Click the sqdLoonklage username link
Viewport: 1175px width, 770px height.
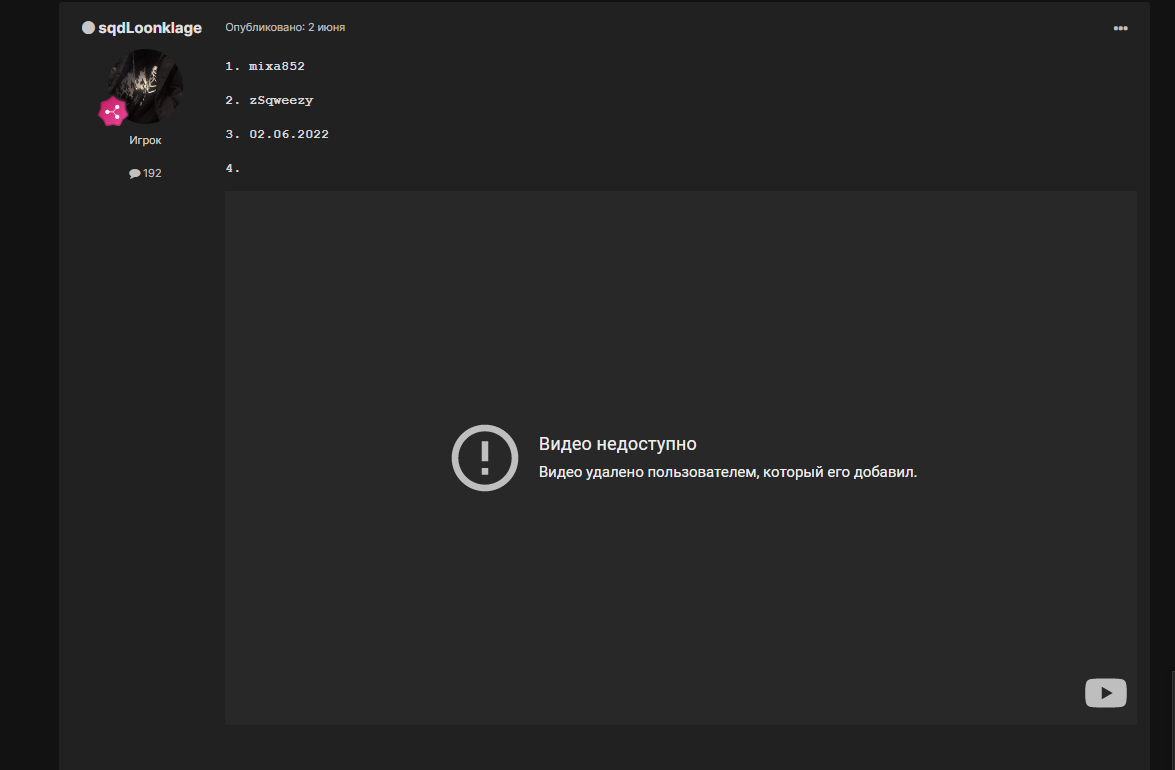click(x=150, y=28)
